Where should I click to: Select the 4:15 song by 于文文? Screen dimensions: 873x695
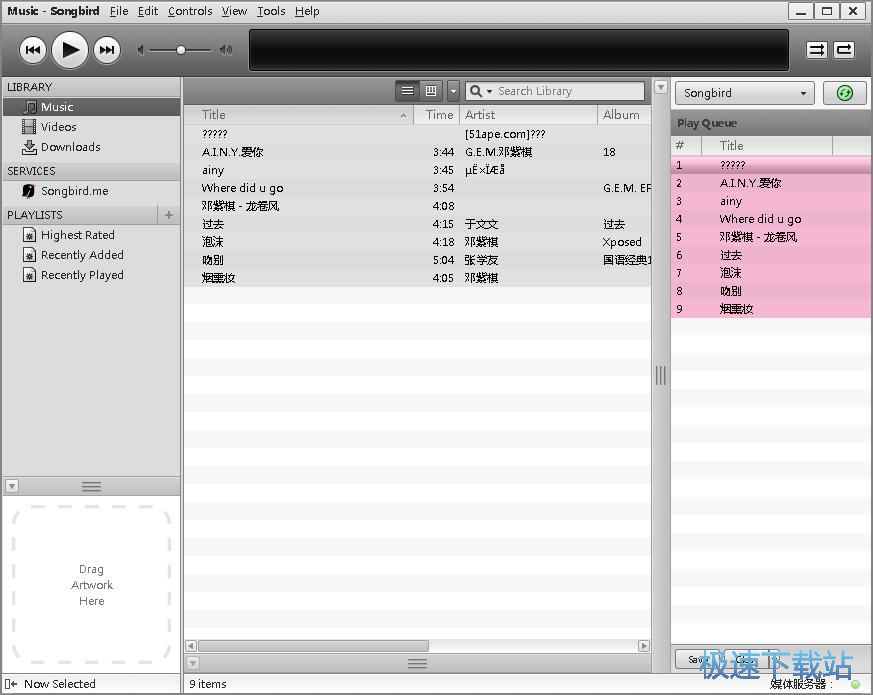[418, 224]
